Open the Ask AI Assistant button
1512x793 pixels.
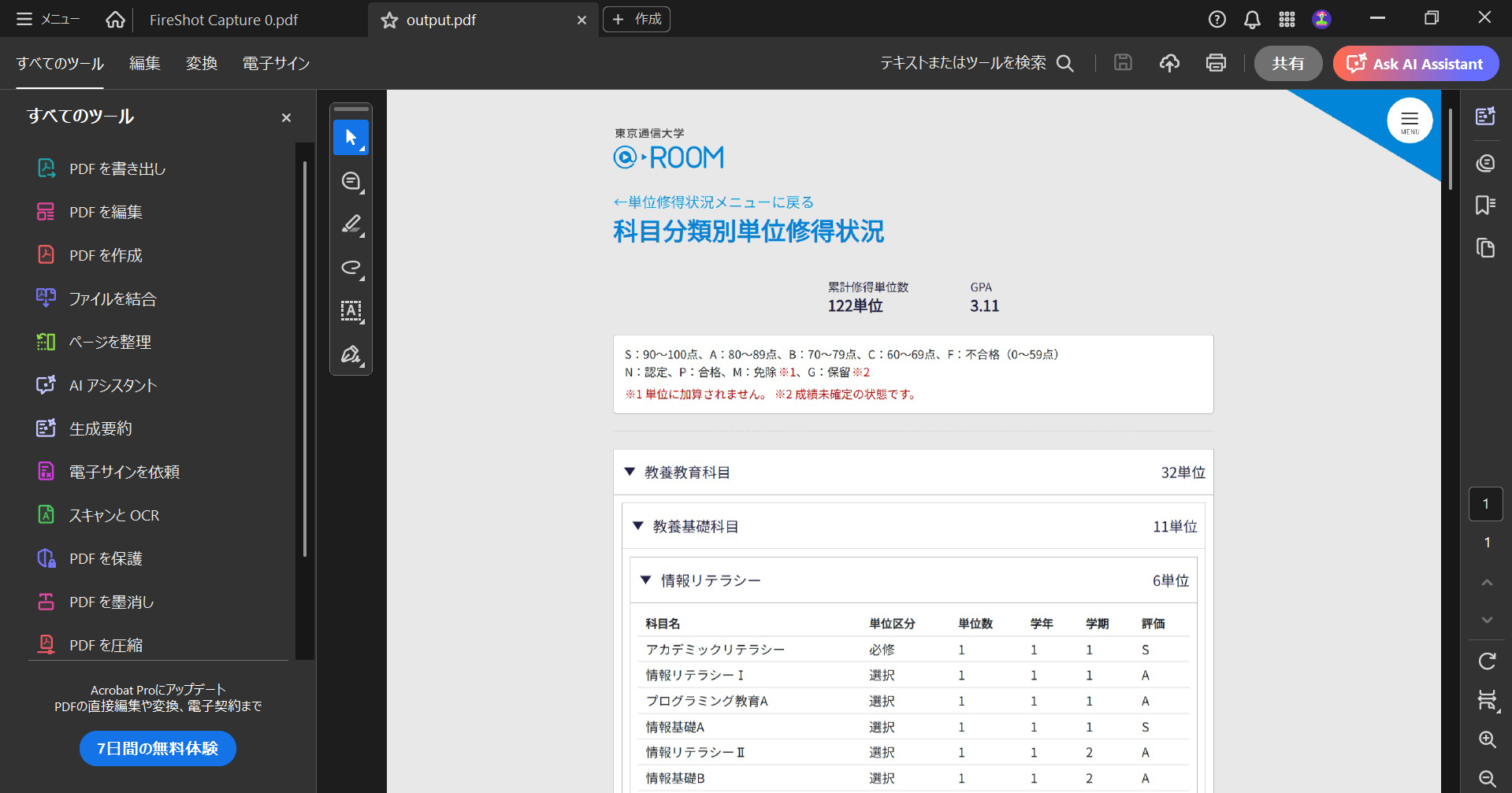pos(1415,64)
